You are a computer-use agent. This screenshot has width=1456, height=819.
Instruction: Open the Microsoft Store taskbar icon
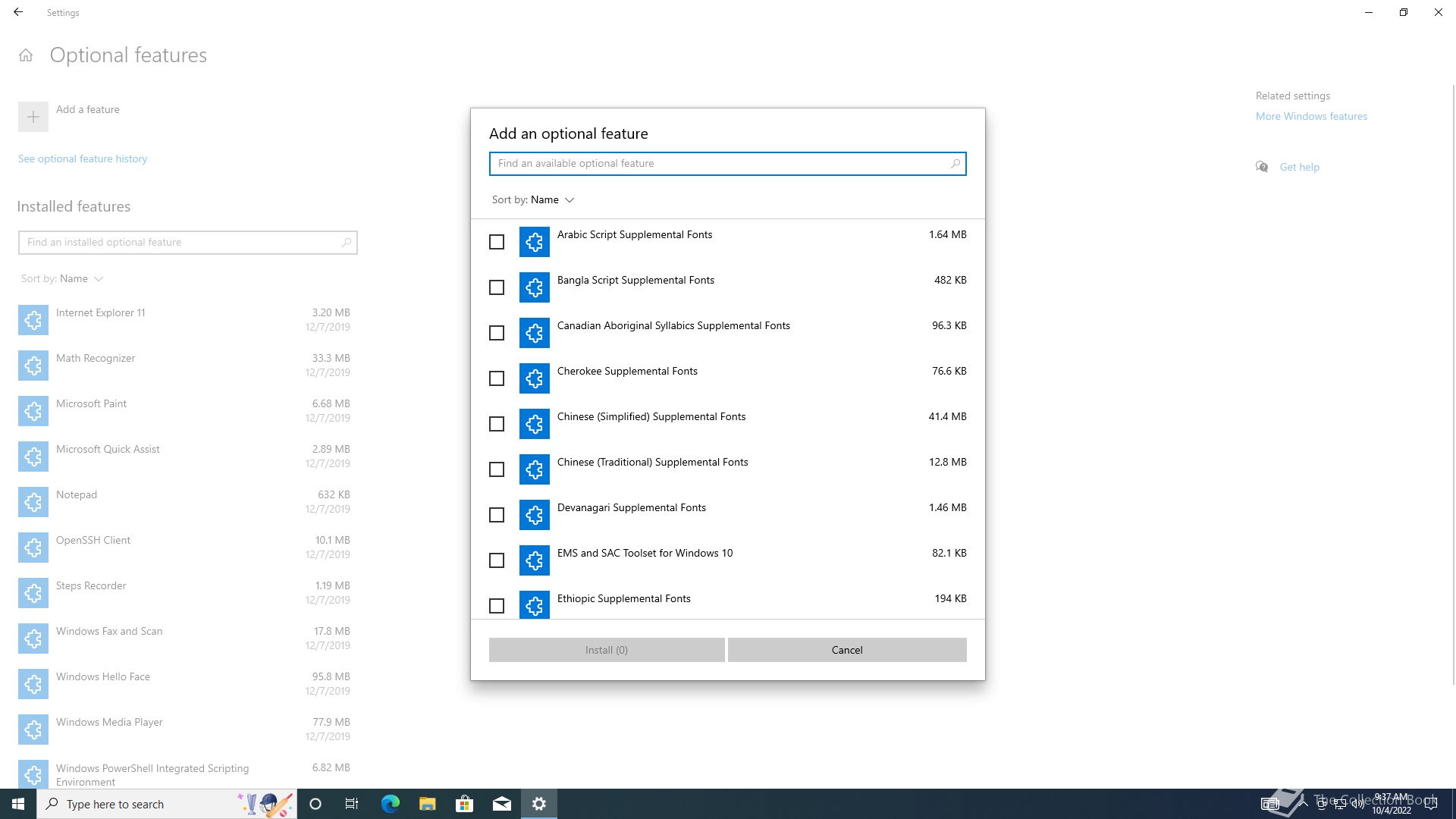pos(464,804)
